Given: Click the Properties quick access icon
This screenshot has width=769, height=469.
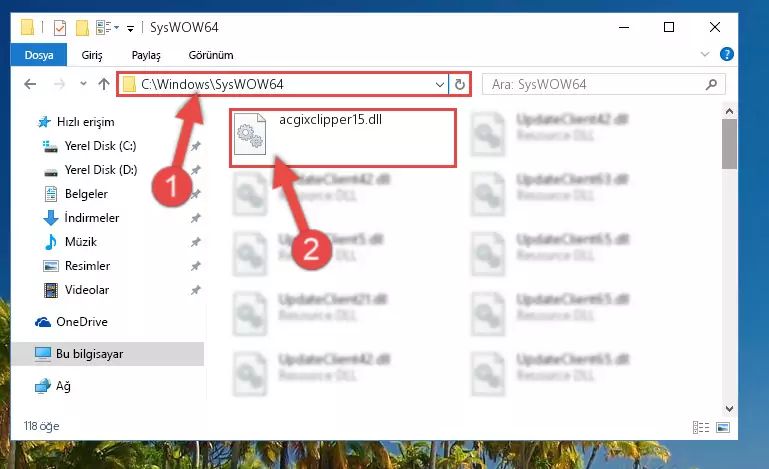Looking at the screenshot, I should coord(60,27).
